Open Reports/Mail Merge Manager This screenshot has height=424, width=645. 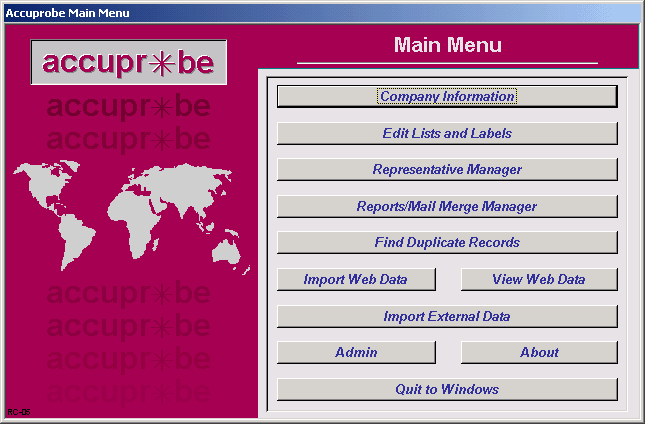[447, 206]
